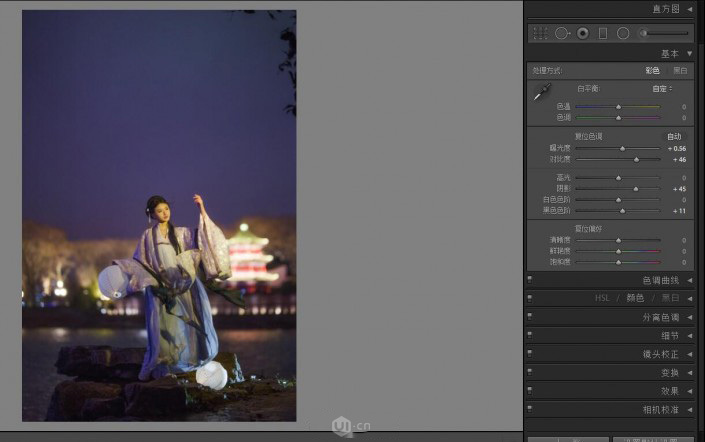The width and height of the screenshot is (705, 442).
Task: Select the Spot Removal tool
Action: click(562, 33)
